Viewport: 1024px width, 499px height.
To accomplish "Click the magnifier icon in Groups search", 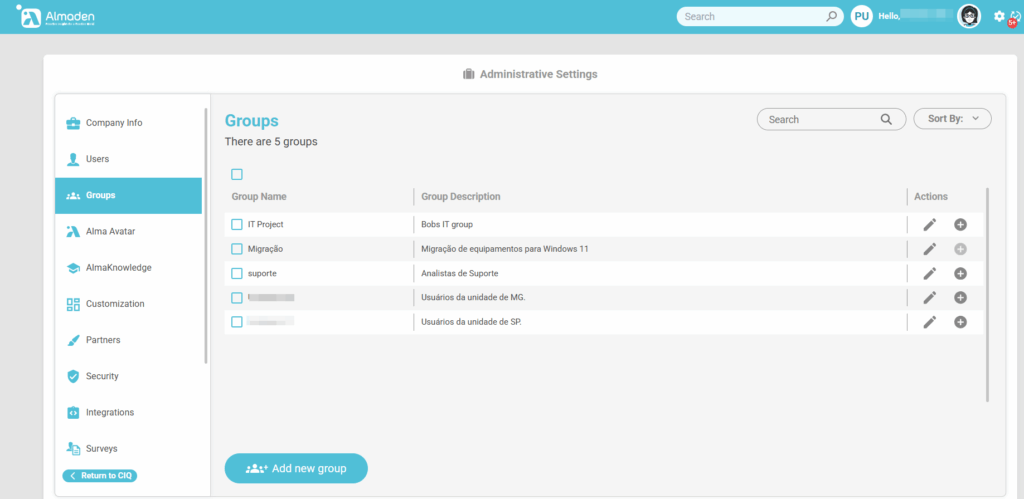I will (886, 119).
